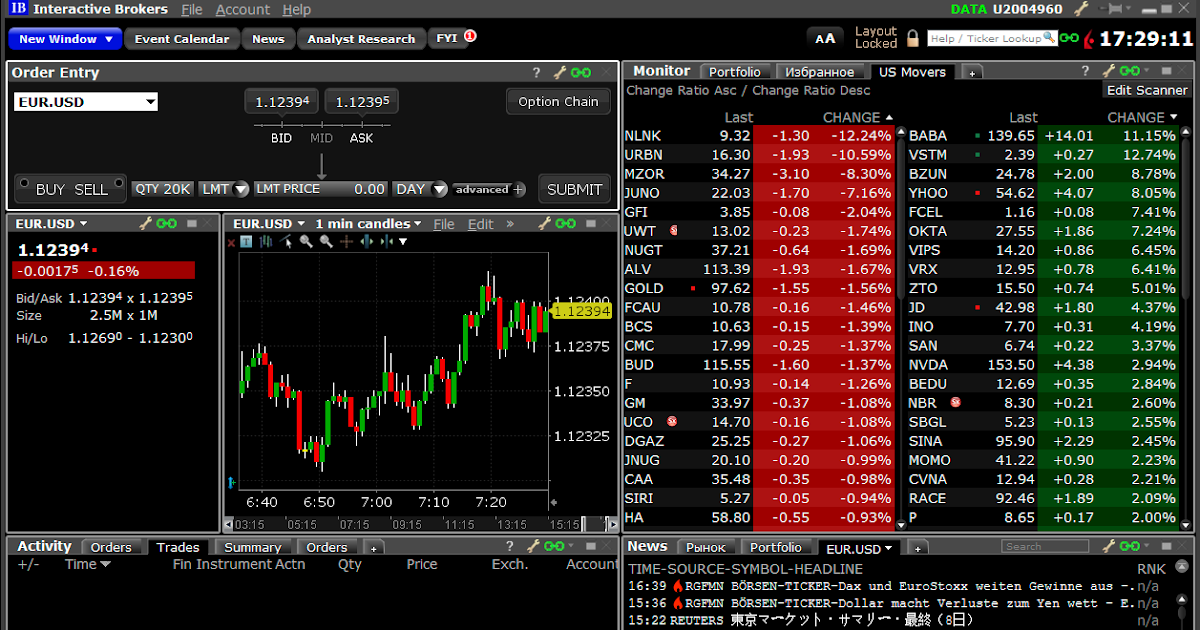This screenshot has width=1200, height=630.
Task: Click EUR.USD quote panel chain link icon
Action: point(166,224)
